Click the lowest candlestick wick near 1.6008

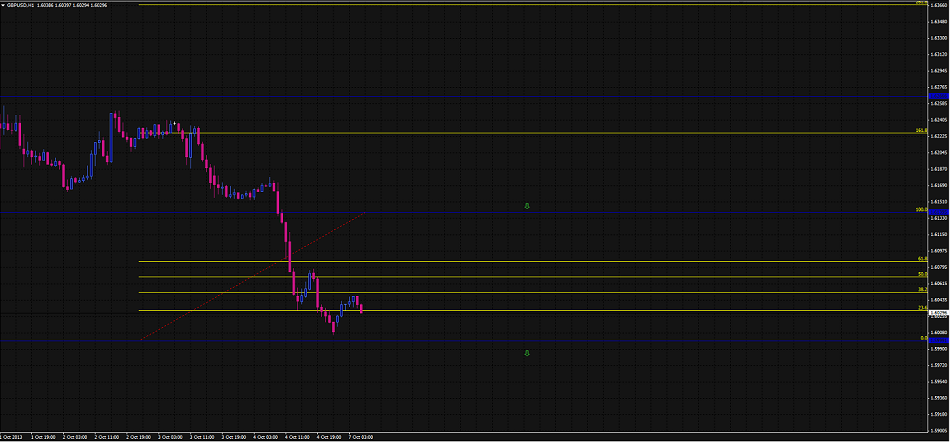click(333, 329)
